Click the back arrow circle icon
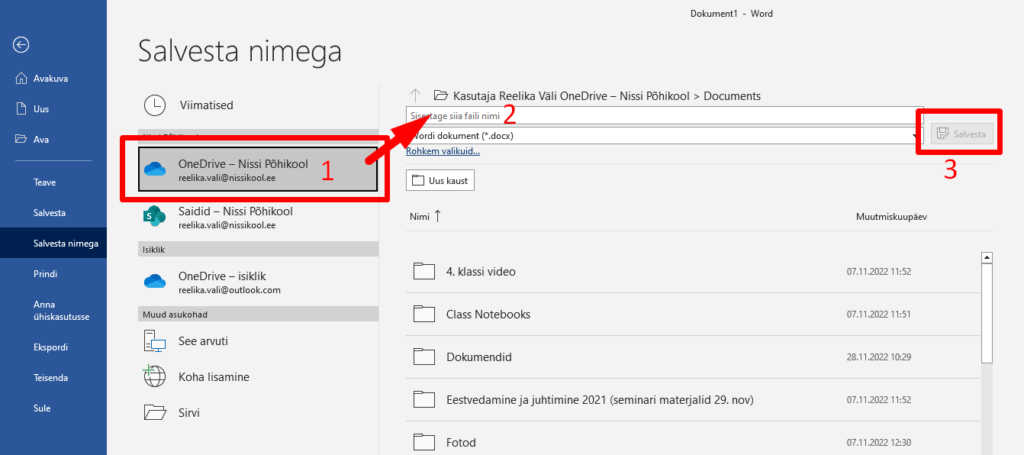Viewport: 1024px width, 455px height. tap(22, 44)
